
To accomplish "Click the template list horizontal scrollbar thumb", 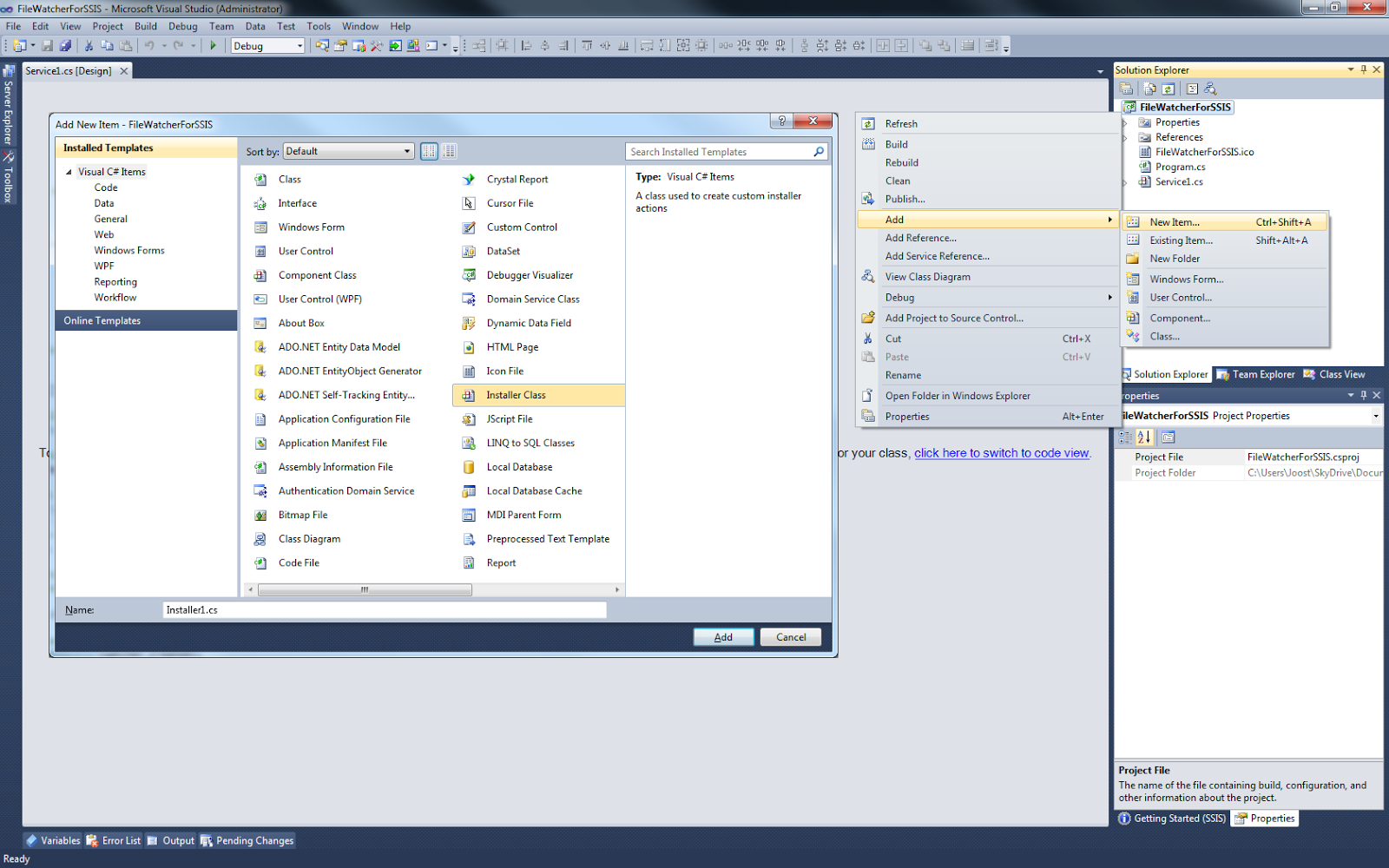I will [365, 589].
